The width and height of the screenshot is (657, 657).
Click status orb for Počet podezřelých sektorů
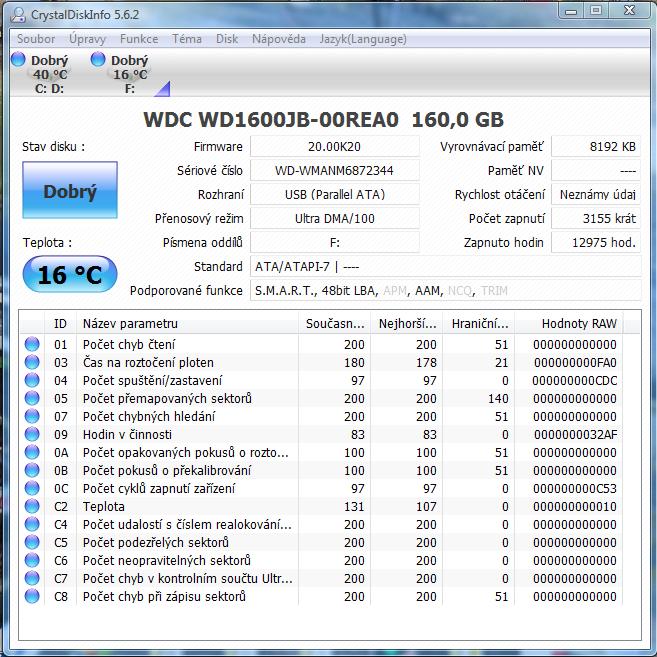click(x=32, y=542)
